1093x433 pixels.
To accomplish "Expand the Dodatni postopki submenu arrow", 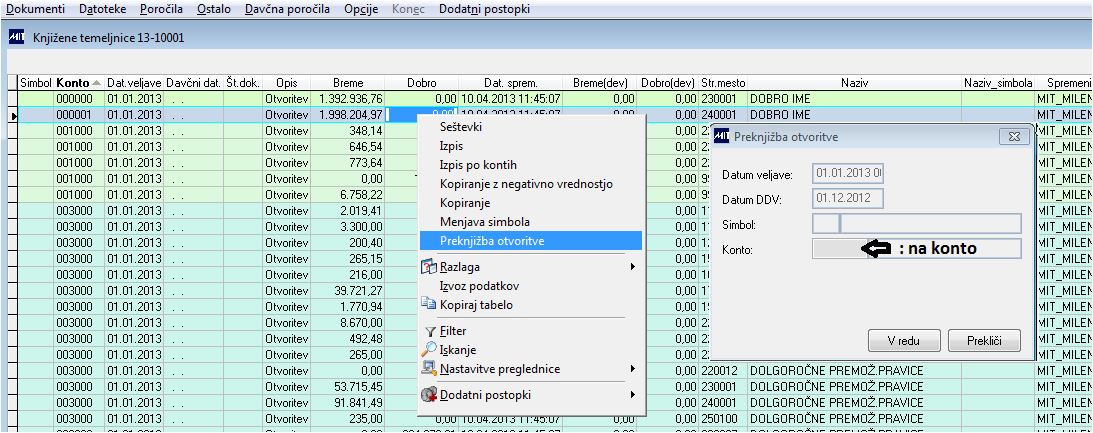I will coord(633,395).
